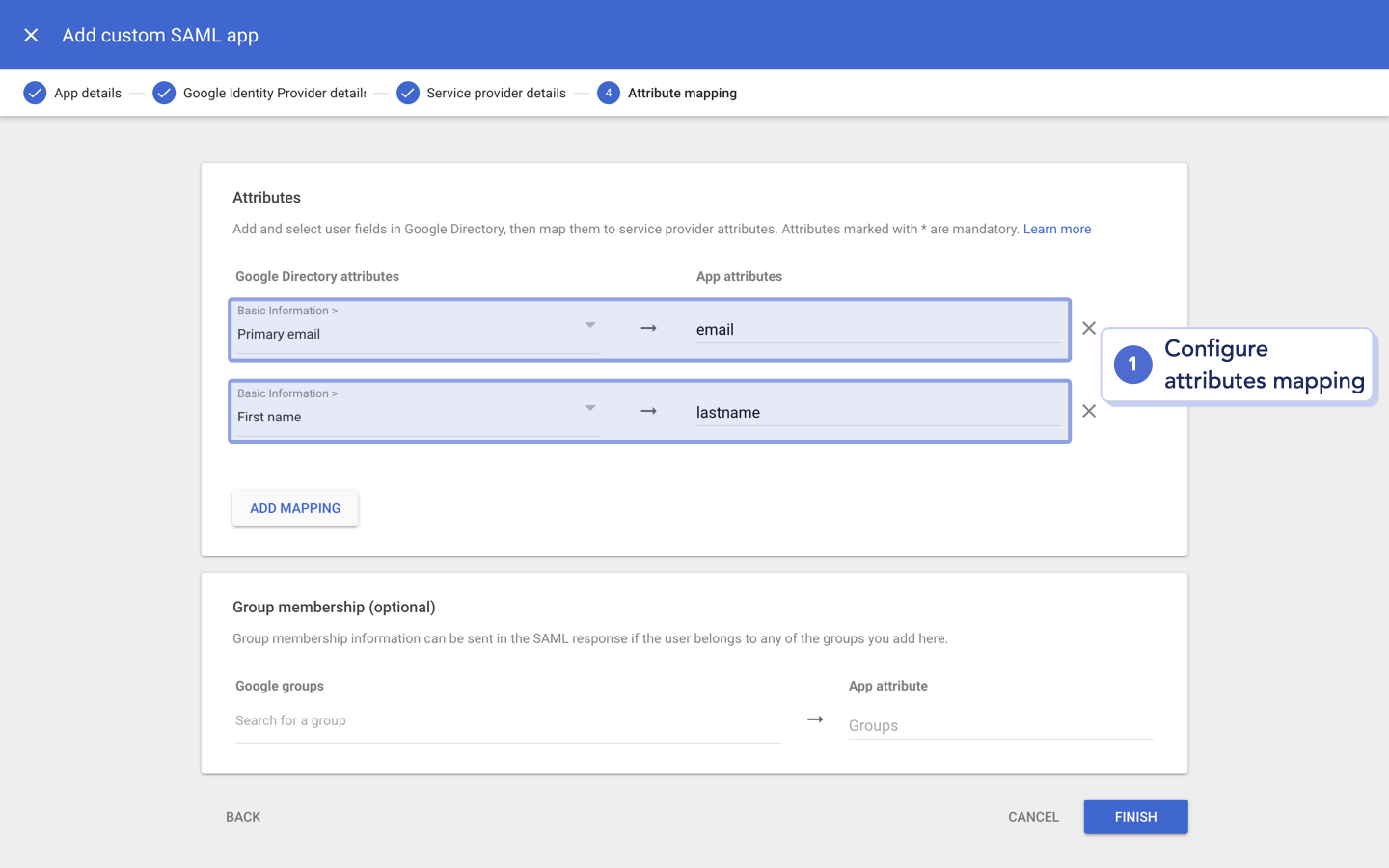The image size is (1389, 868).
Task: Click the Service provider details checkmark icon
Action: [407, 93]
